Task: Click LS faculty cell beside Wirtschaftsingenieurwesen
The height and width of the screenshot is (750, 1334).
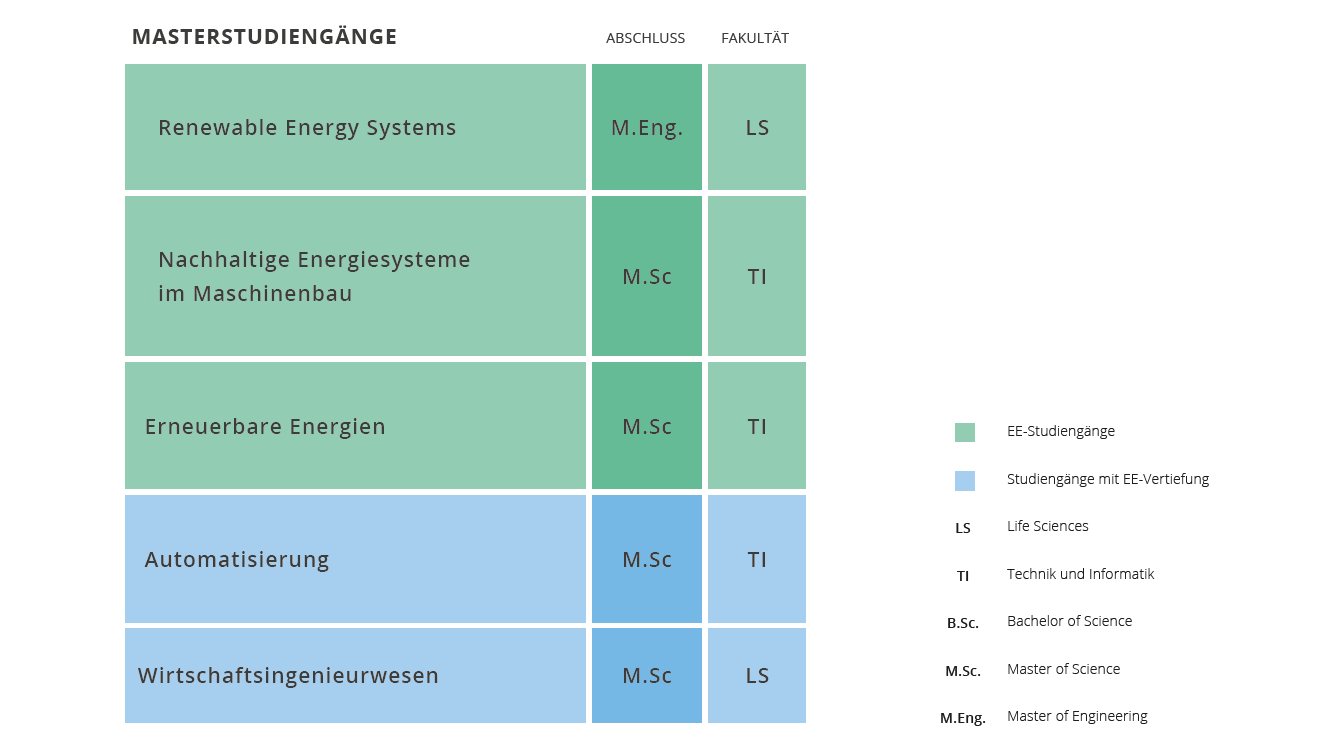Action: click(757, 675)
